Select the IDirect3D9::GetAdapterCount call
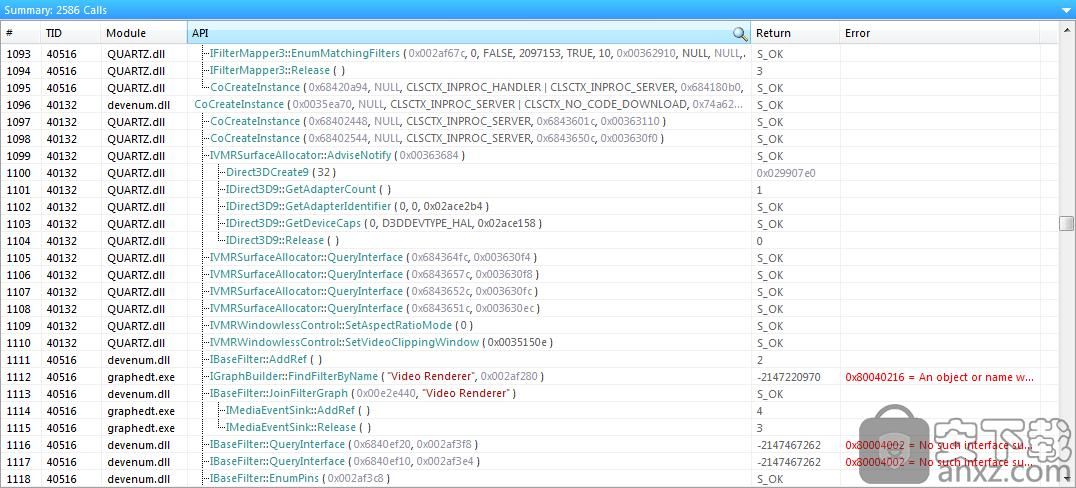 click(x=300, y=189)
